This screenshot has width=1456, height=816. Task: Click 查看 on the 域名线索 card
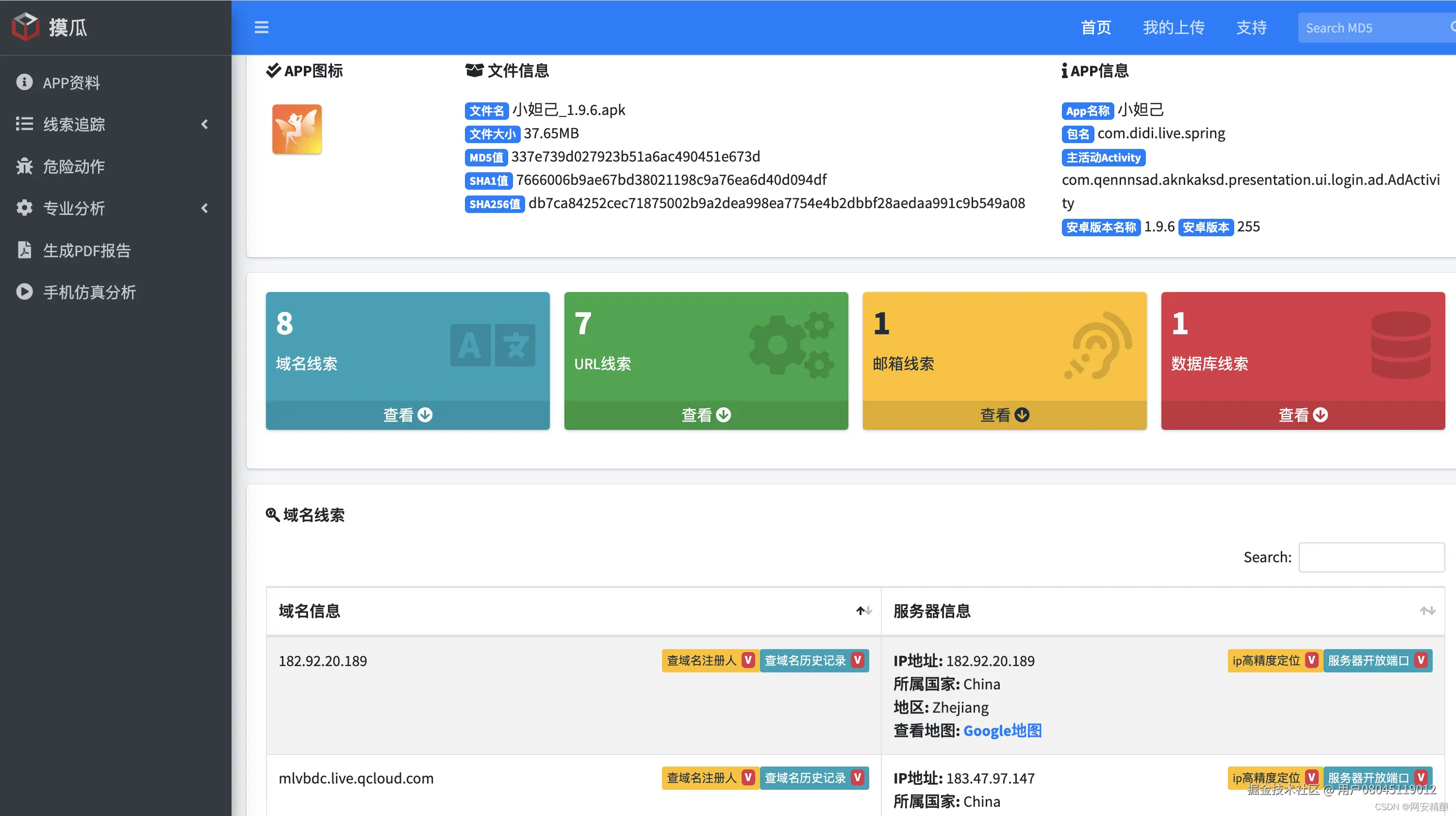click(x=408, y=415)
